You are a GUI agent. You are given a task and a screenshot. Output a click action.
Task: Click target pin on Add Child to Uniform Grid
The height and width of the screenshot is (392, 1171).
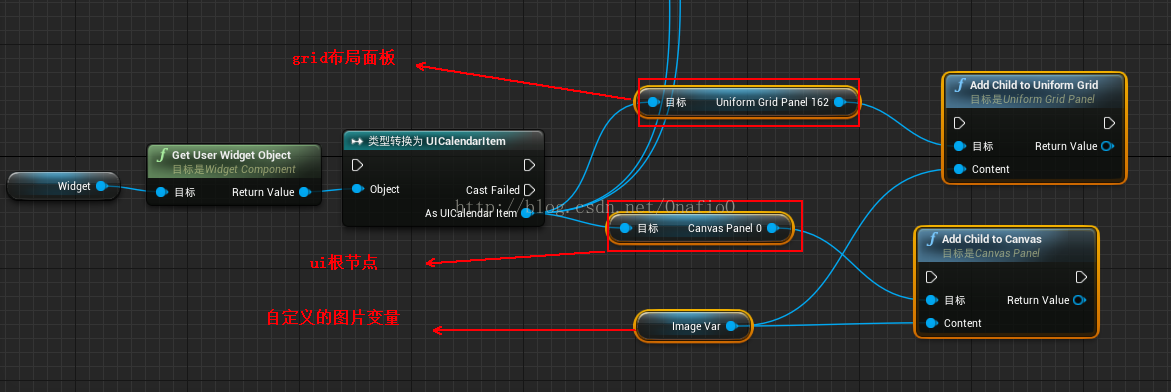pyautogui.click(x=960, y=146)
